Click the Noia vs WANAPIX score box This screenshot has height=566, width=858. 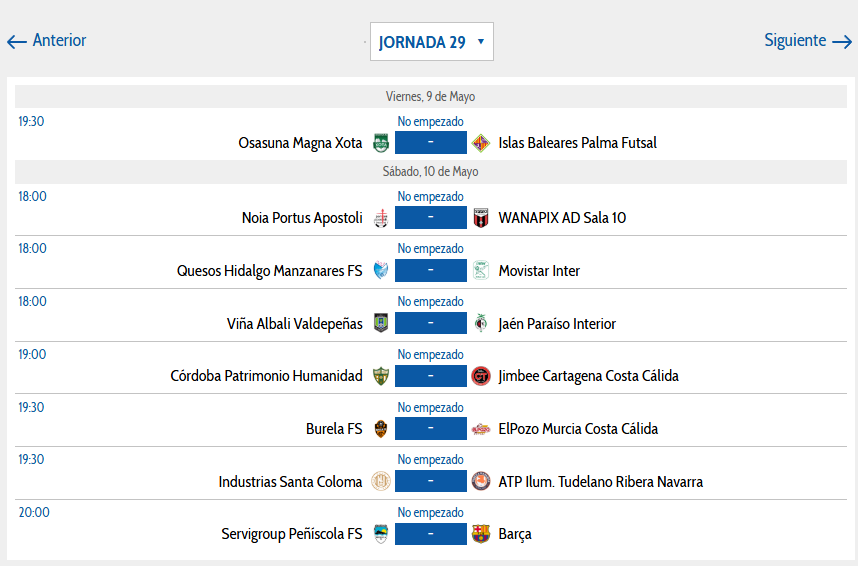click(x=431, y=217)
